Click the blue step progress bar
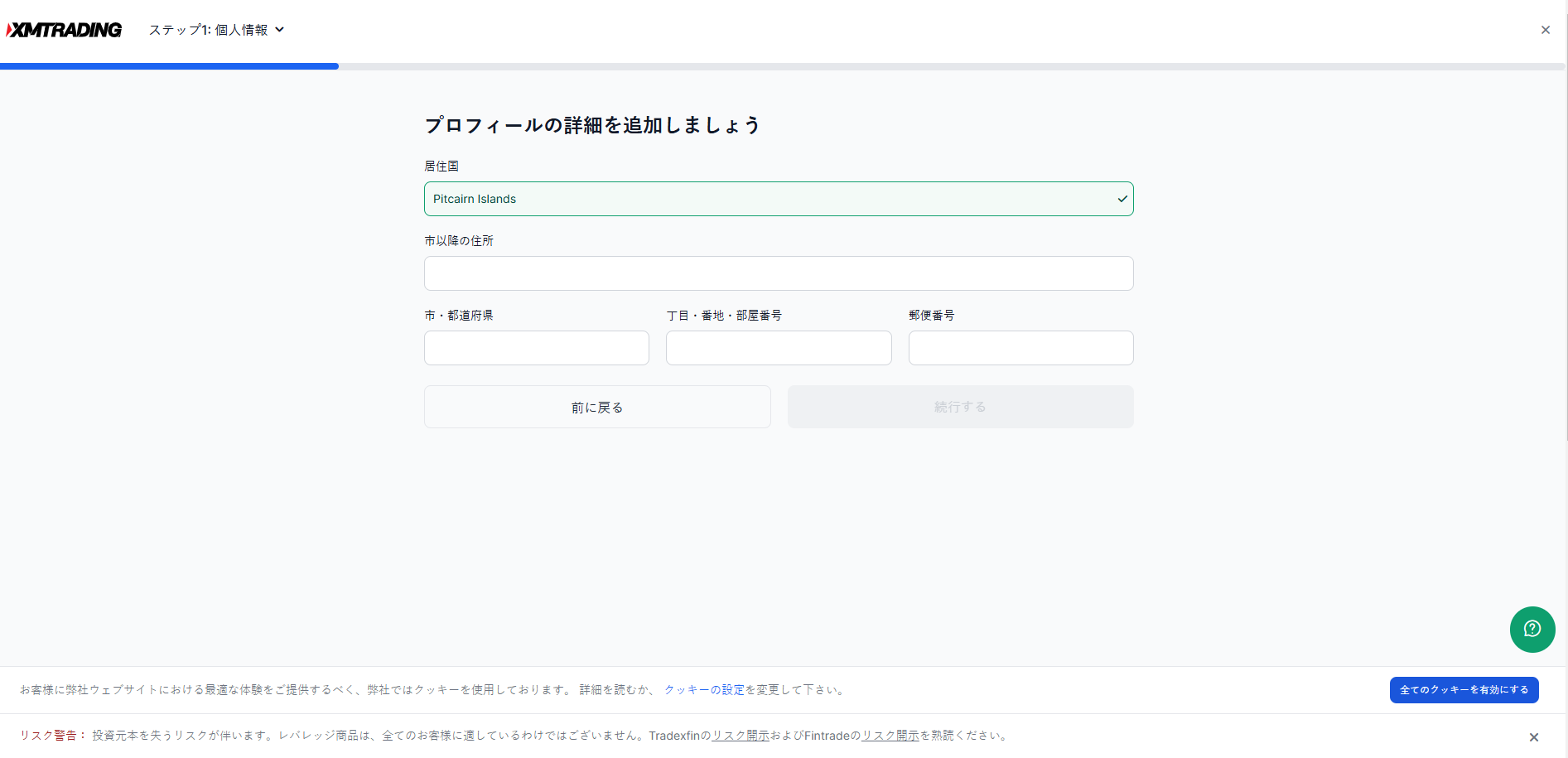Screen dimensions: 1568x758 [169, 66]
